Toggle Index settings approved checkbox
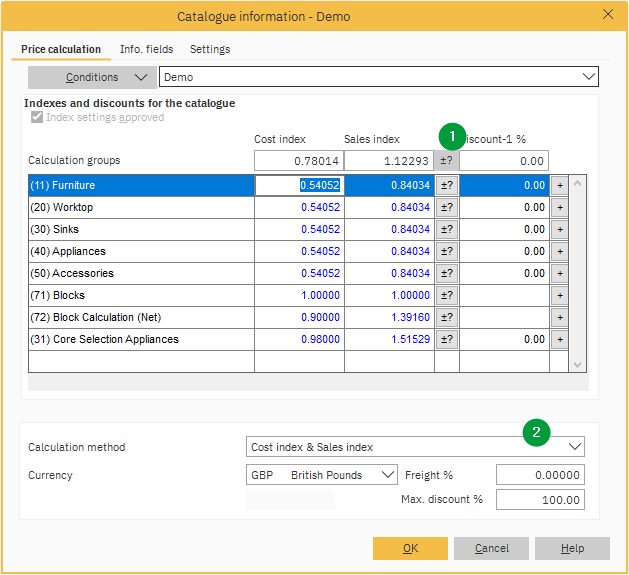Screen dimensions: 629x575 (x=37, y=117)
